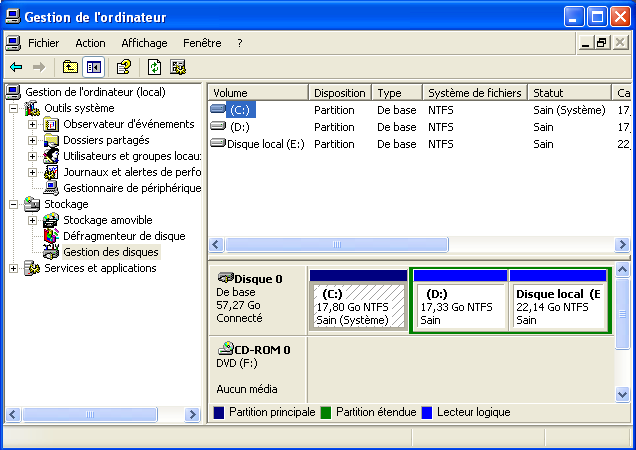The height and width of the screenshot is (450, 636).
Task: Click the Gestionnaire de périphériques icon
Action: [51, 188]
